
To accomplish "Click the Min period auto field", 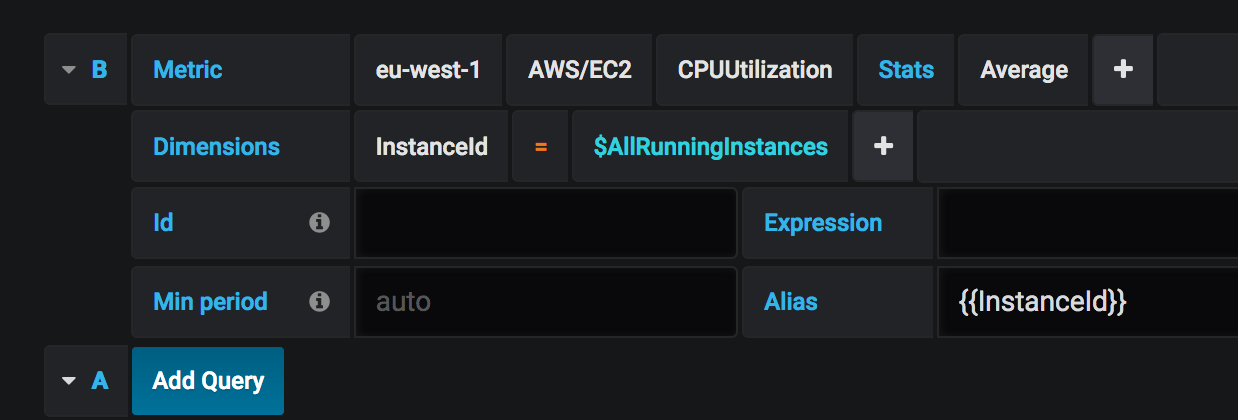I will [545, 300].
